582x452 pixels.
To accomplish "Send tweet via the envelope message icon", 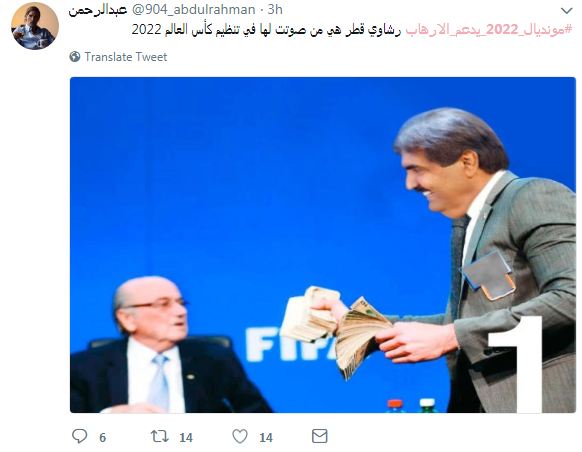I will click(320, 436).
